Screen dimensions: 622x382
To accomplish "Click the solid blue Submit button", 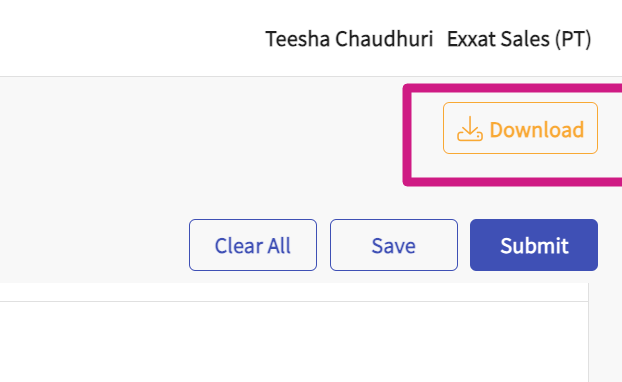I will pyautogui.click(x=534, y=245).
